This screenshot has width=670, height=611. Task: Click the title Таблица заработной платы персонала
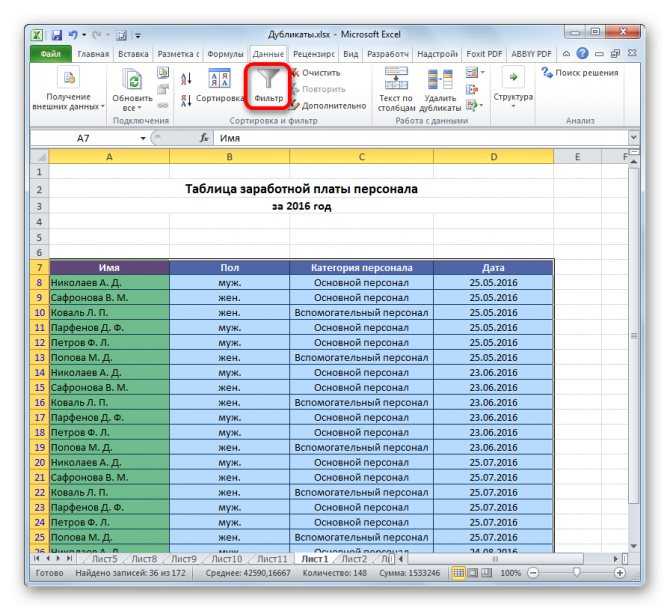pyautogui.click(x=301, y=189)
